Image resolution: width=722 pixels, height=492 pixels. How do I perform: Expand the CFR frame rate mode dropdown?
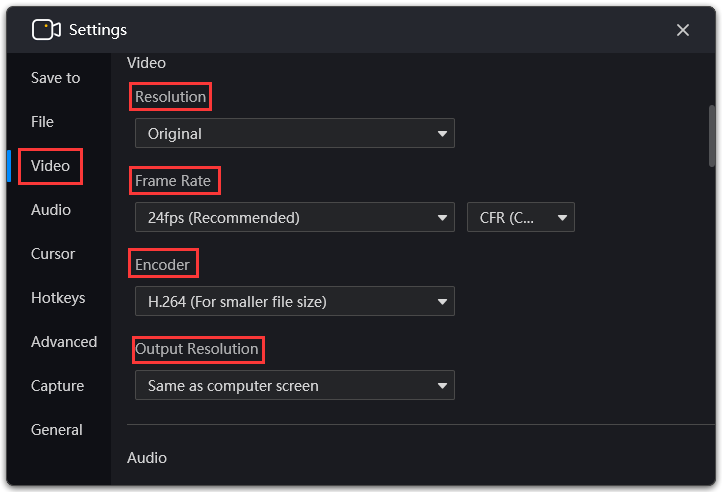521,217
